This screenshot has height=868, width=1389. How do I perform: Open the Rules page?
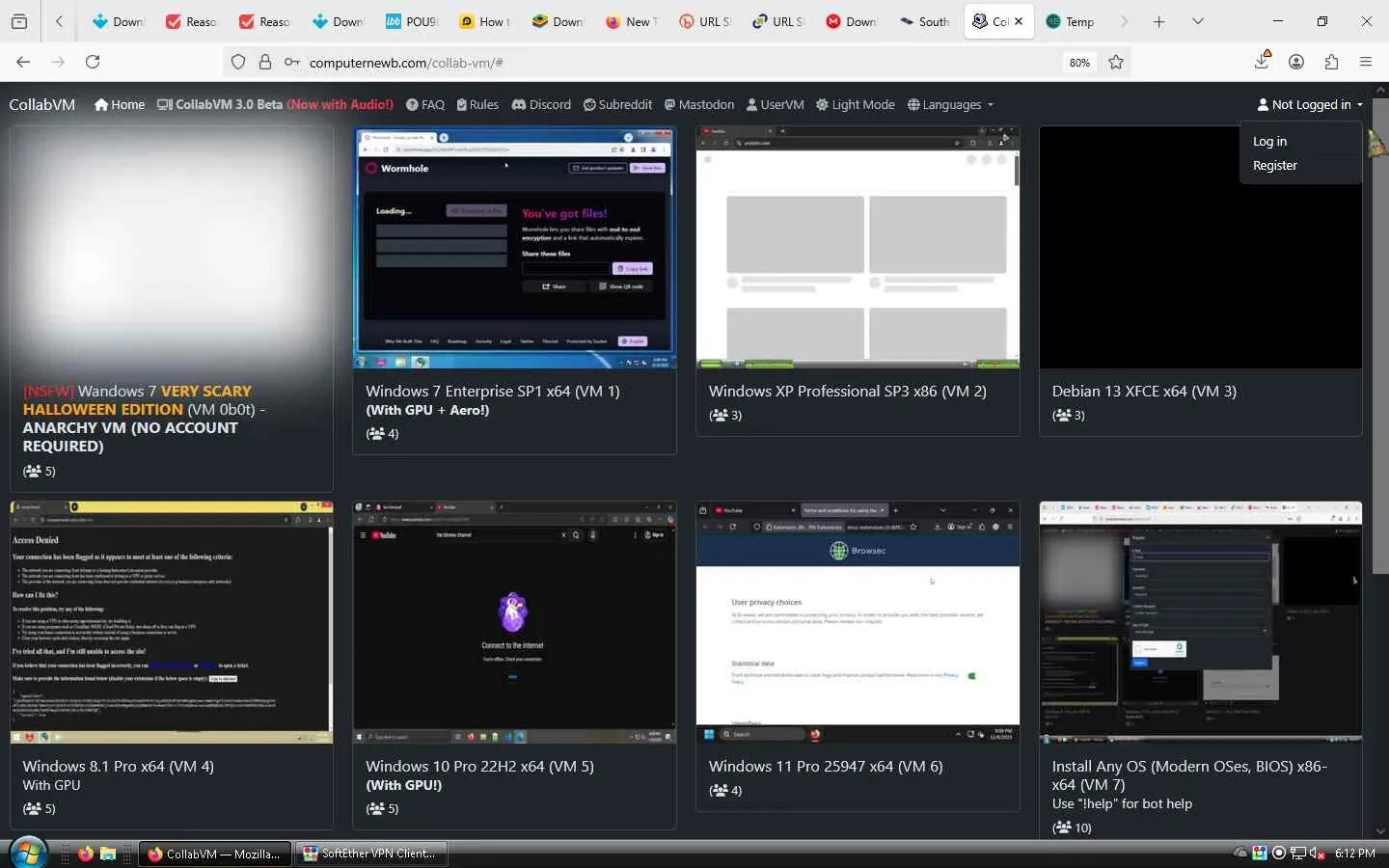(477, 104)
